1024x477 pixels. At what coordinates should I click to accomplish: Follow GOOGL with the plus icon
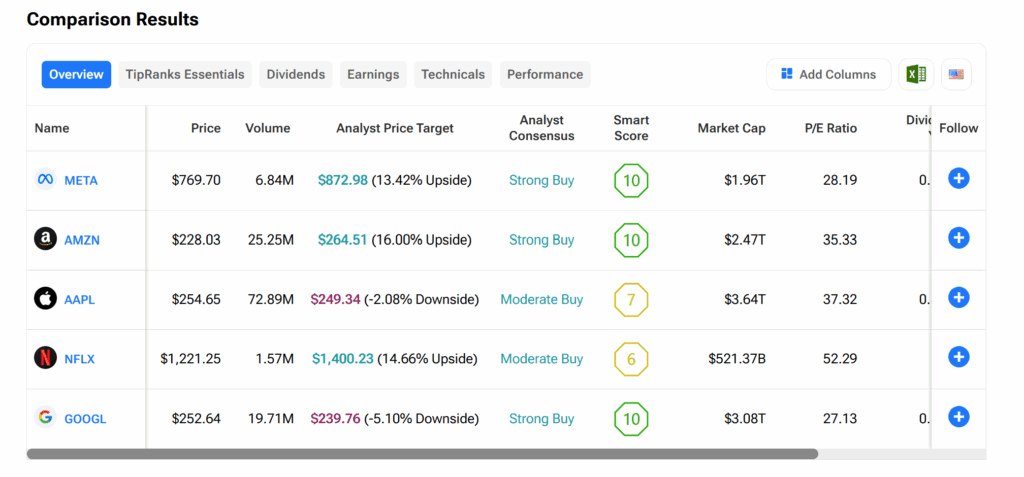(958, 416)
